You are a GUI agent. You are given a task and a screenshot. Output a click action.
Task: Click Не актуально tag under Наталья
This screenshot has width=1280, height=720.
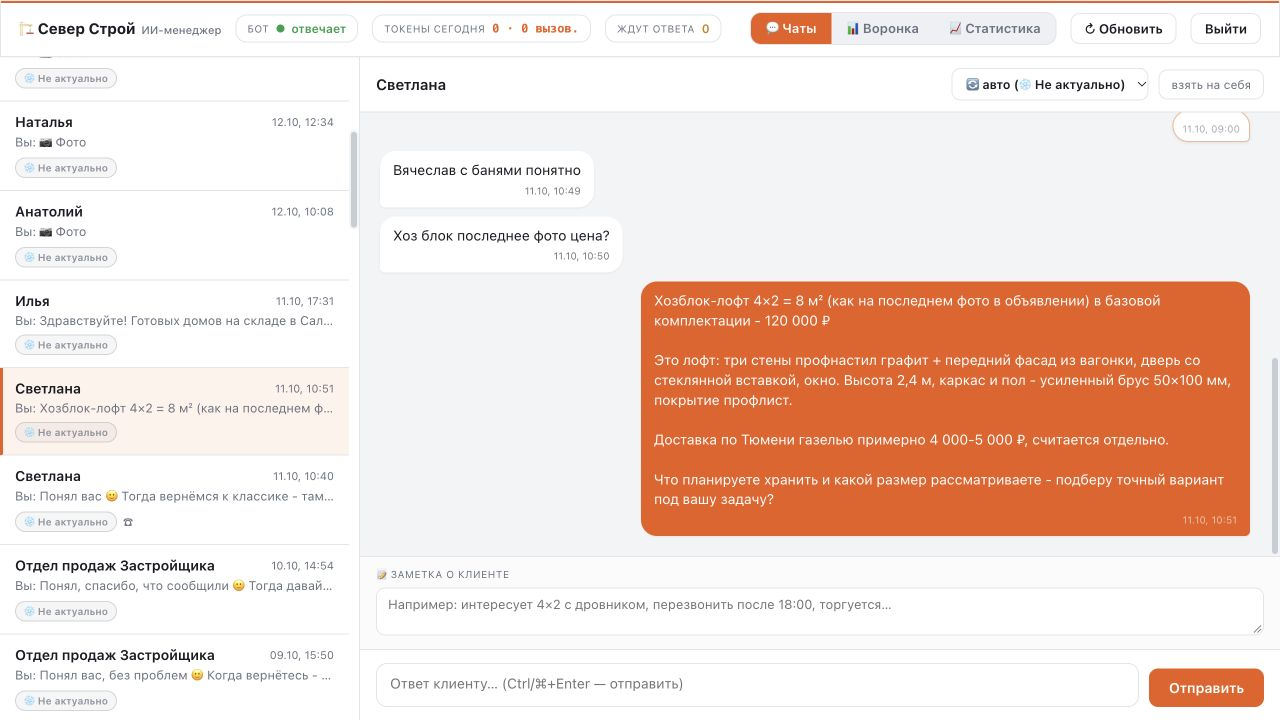[x=66, y=168]
